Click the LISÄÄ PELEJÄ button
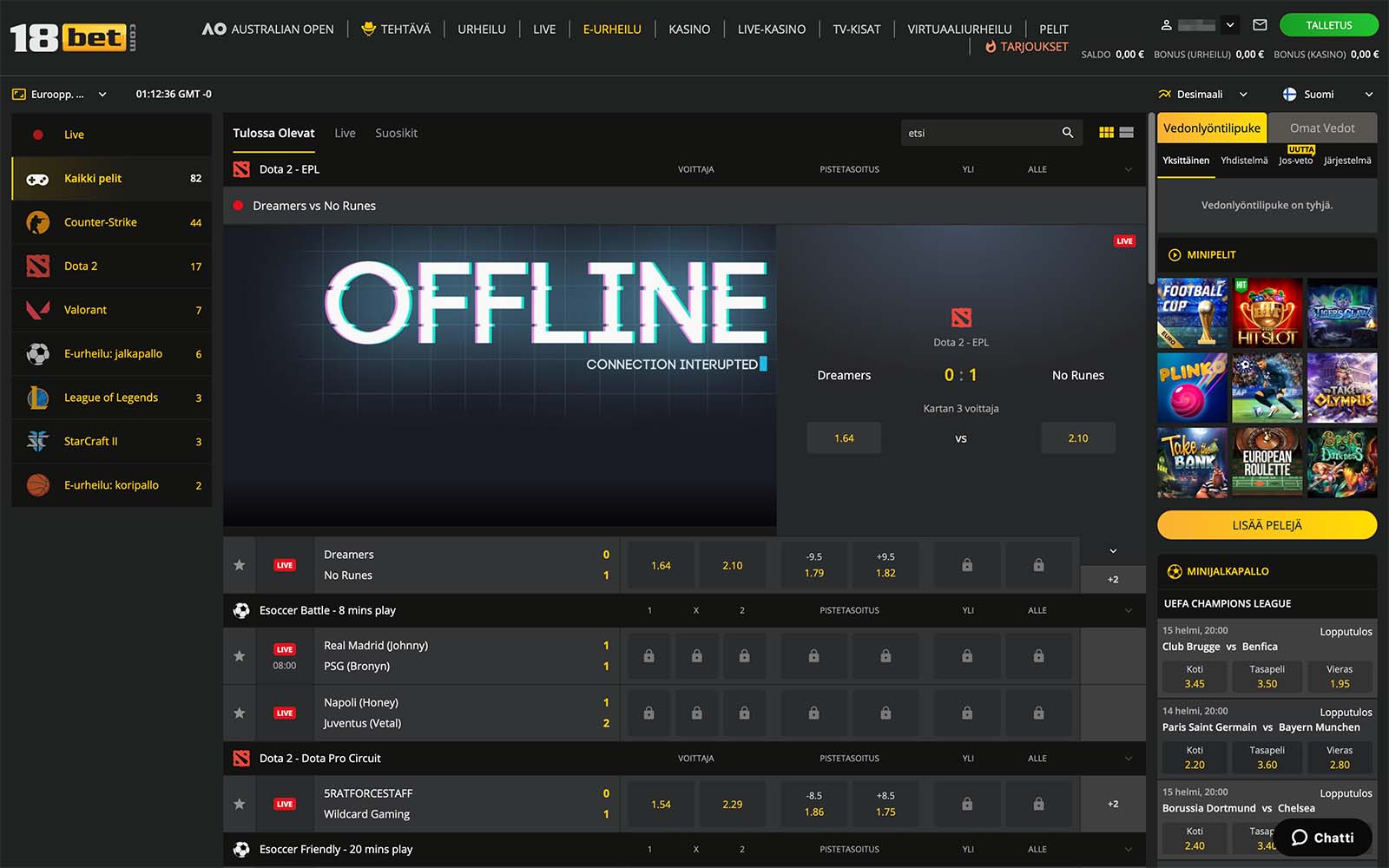 (x=1267, y=525)
